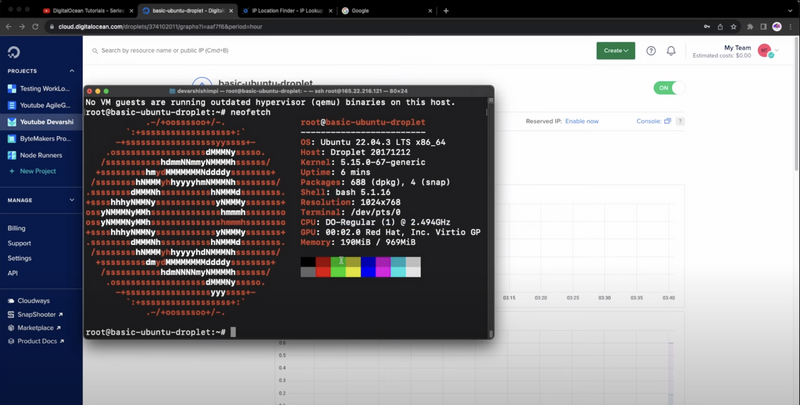The image size is (800, 405).
Task: Open the browser profile avatar
Action: pos(777,27)
